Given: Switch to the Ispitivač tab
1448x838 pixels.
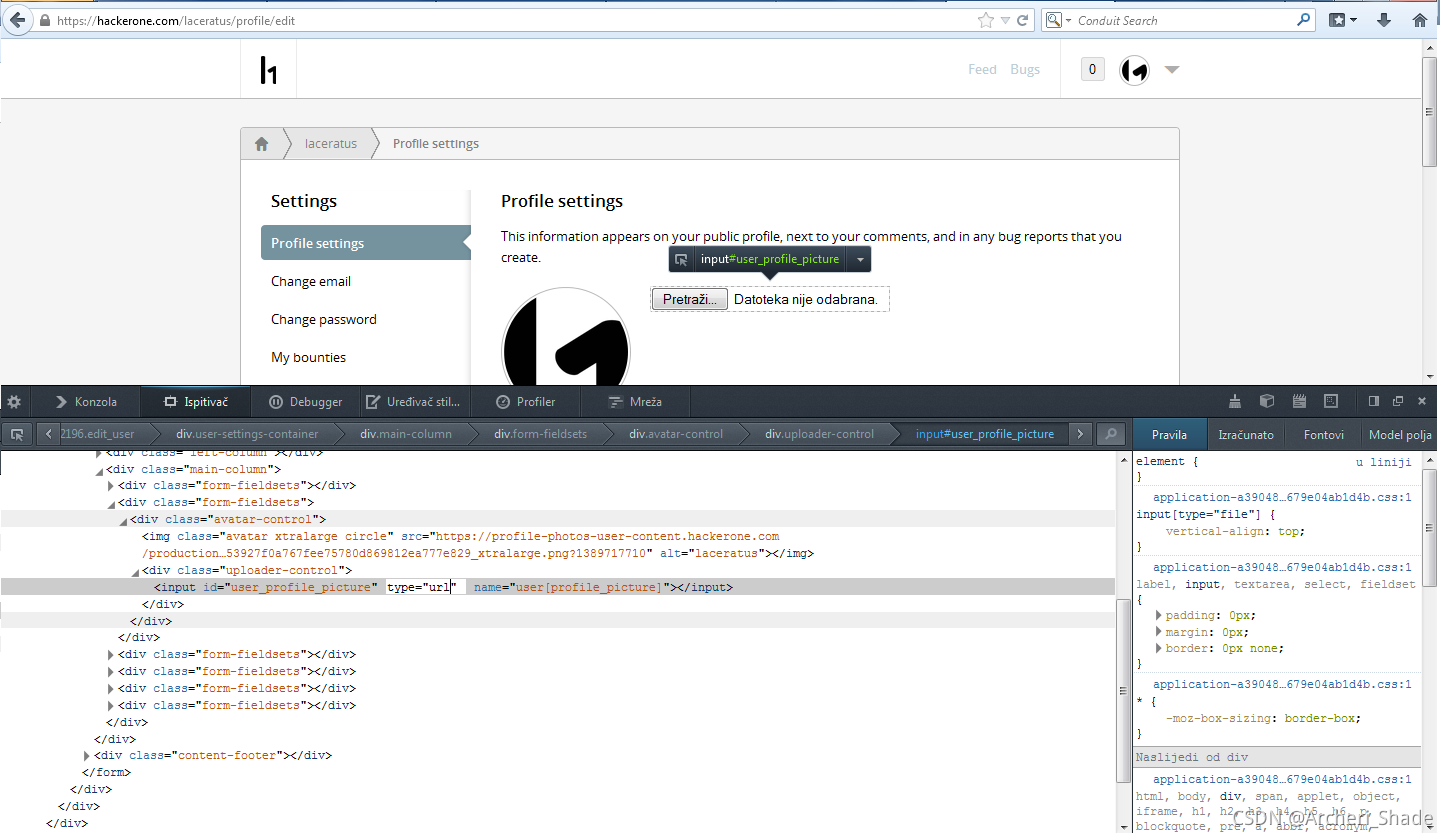Looking at the screenshot, I should click(197, 402).
